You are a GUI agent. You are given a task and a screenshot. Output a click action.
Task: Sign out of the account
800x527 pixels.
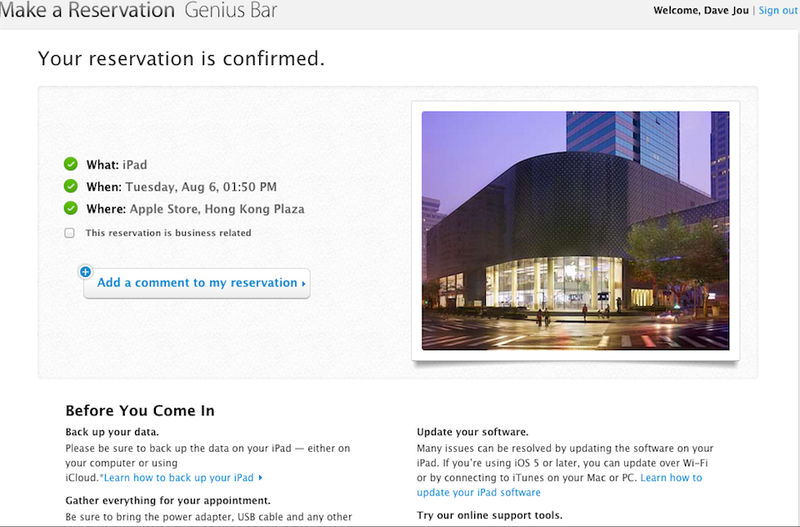pos(778,10)
